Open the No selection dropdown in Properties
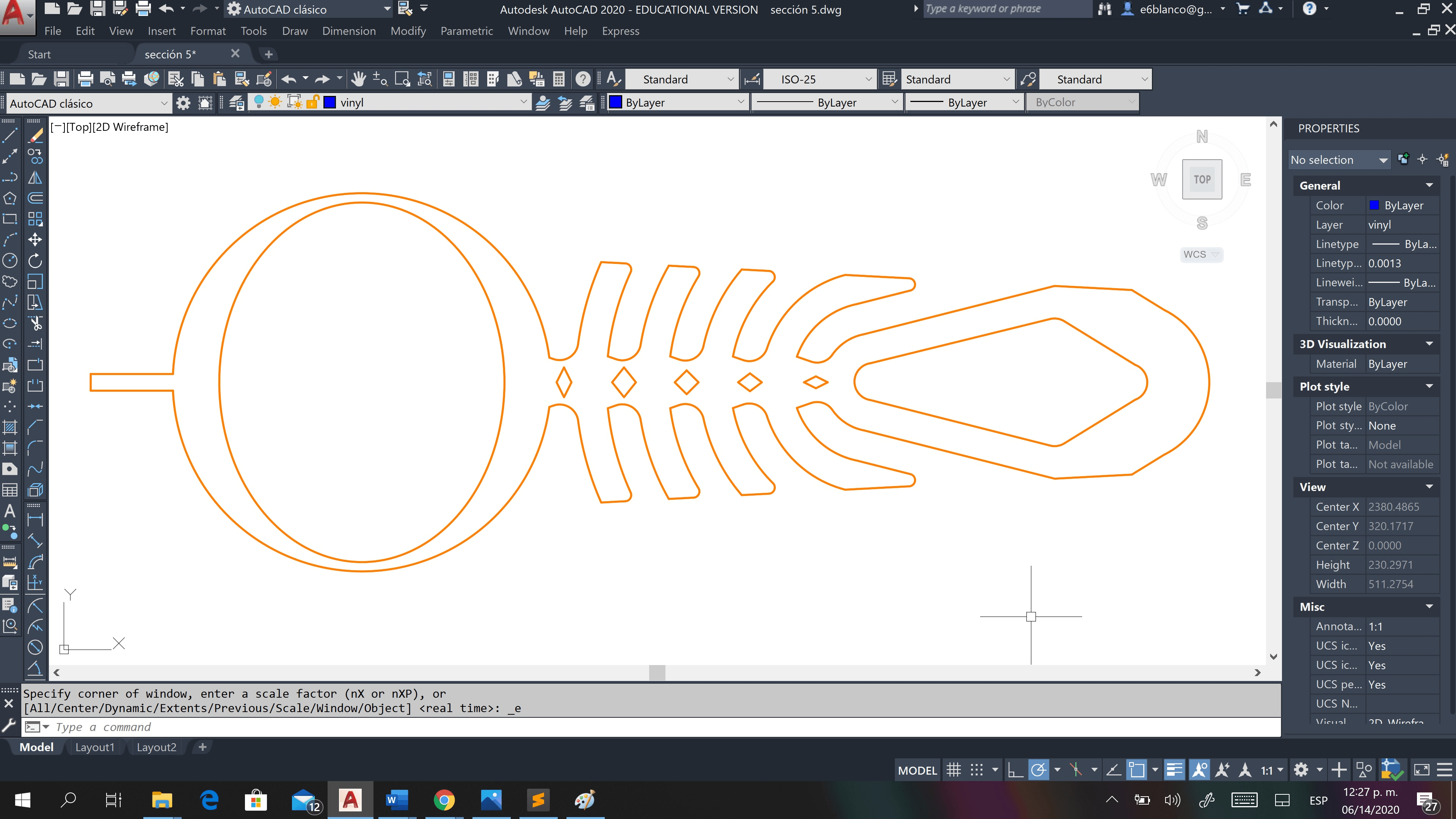Image resolution: width=1456 pixels, height=819 pixels. click(1382, 160)
